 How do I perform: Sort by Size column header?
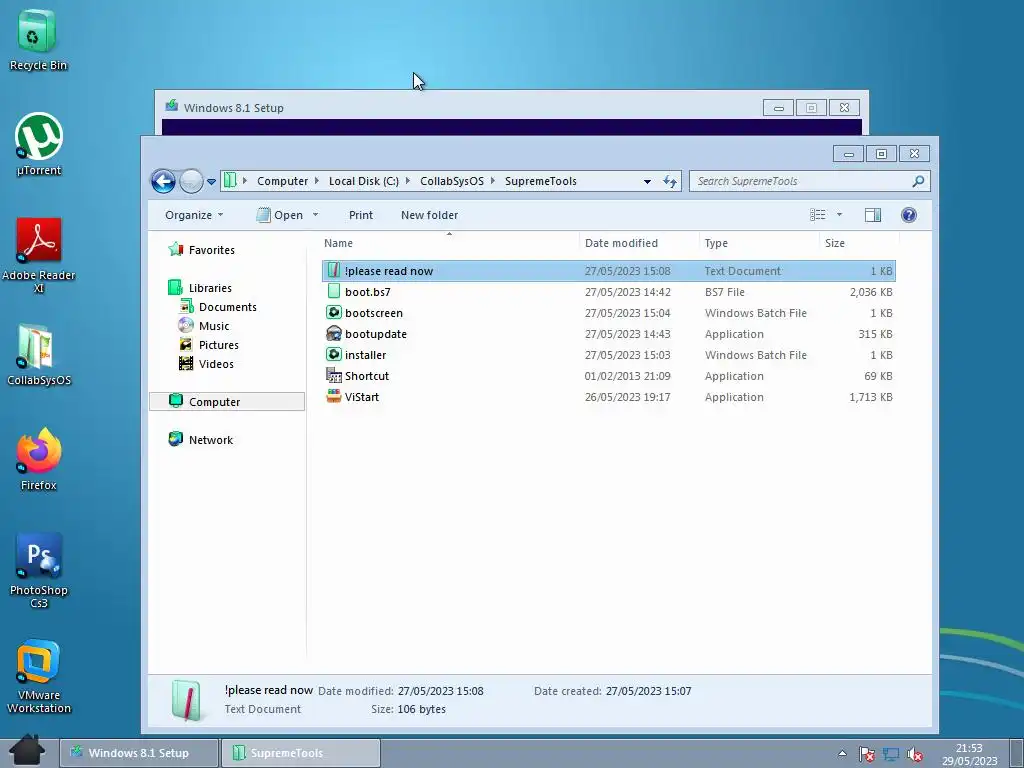(x=859, y=243)
